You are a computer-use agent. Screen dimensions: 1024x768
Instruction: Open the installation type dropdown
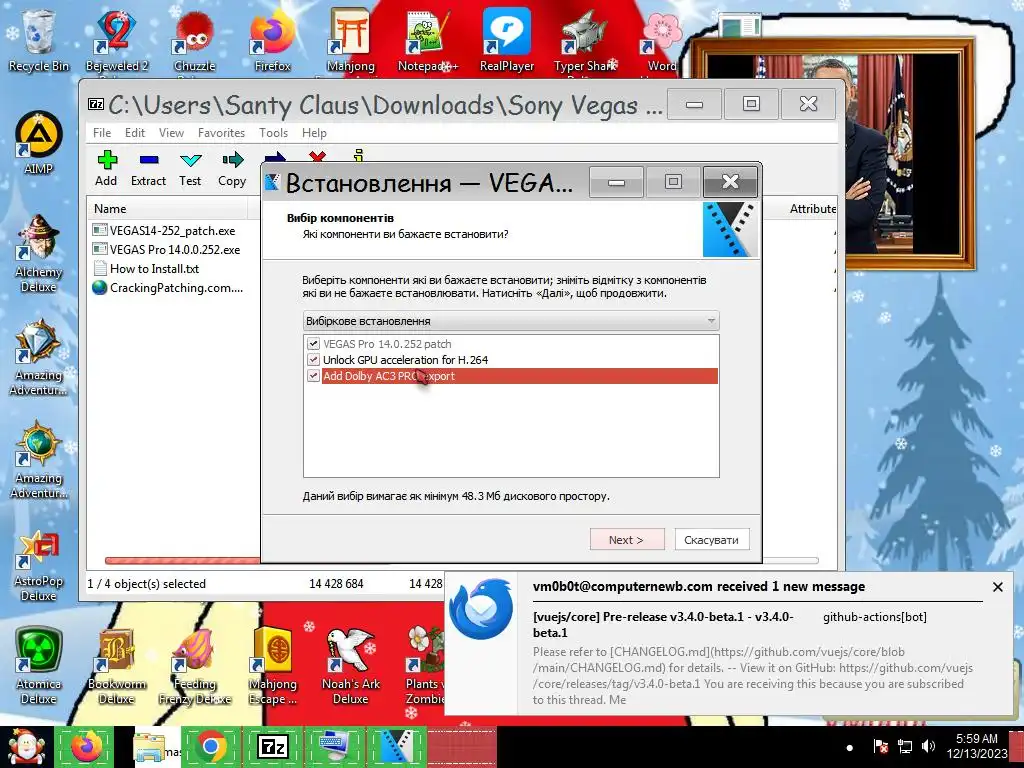[511, 321]
